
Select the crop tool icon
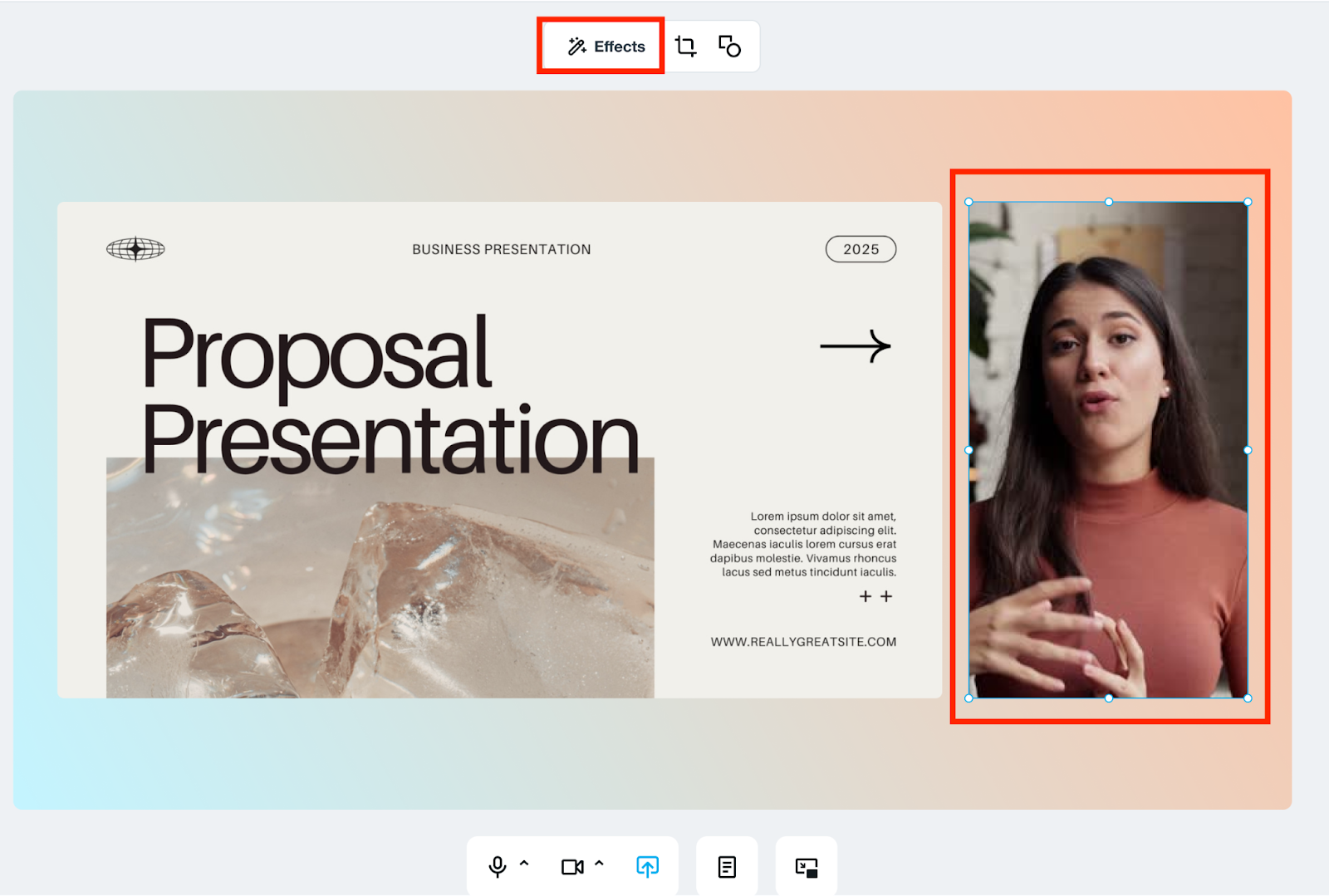point(685,47)
